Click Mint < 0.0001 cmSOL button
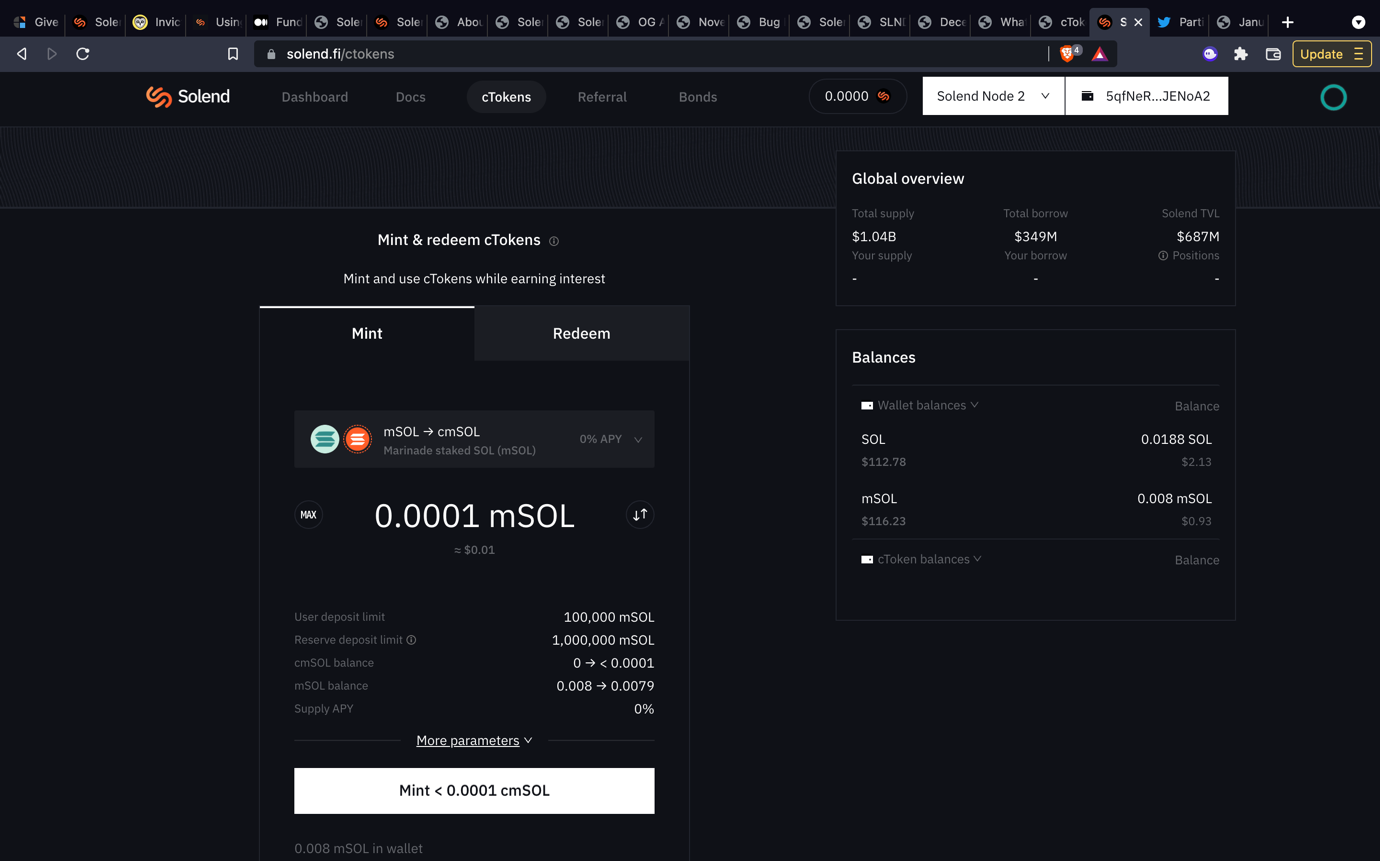1380x861 pixels. point(474,790)
